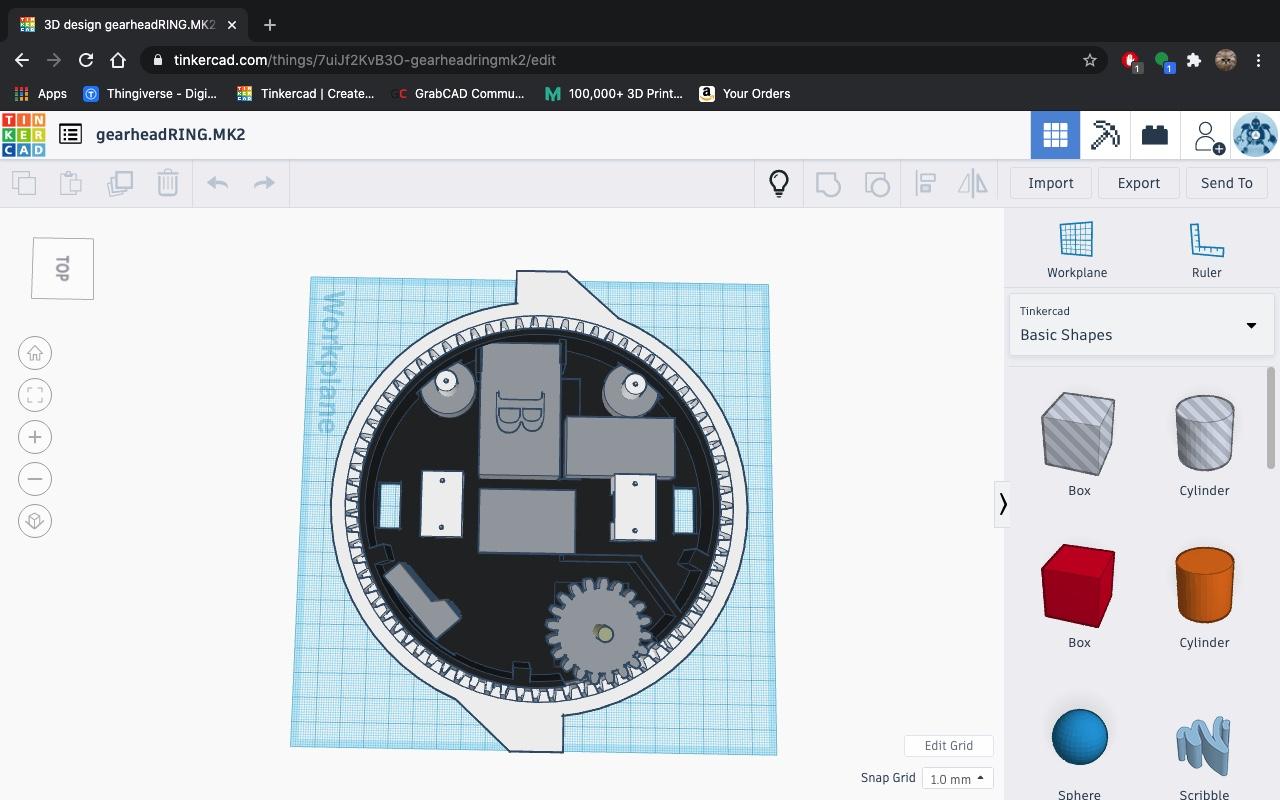Click Fit all in view button
This screenshot has height=800, width=1280.
pos(35,395)
